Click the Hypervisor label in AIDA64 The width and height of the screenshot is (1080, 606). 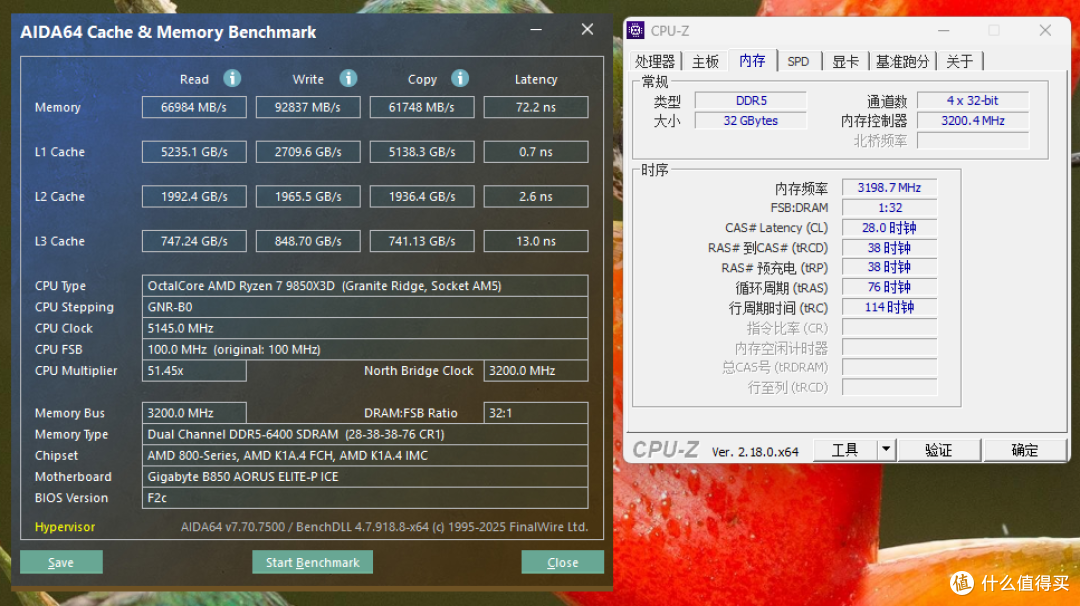(x=65, y=527)
